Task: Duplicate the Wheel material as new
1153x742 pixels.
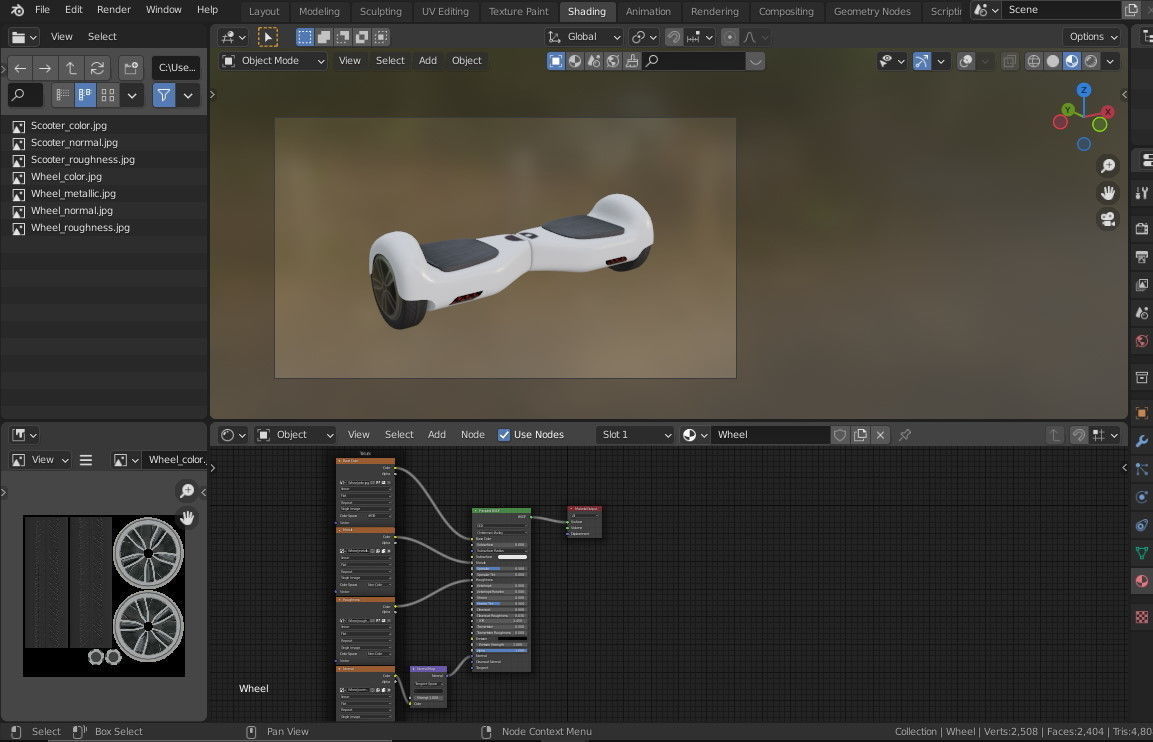Action: click(860, 435)
